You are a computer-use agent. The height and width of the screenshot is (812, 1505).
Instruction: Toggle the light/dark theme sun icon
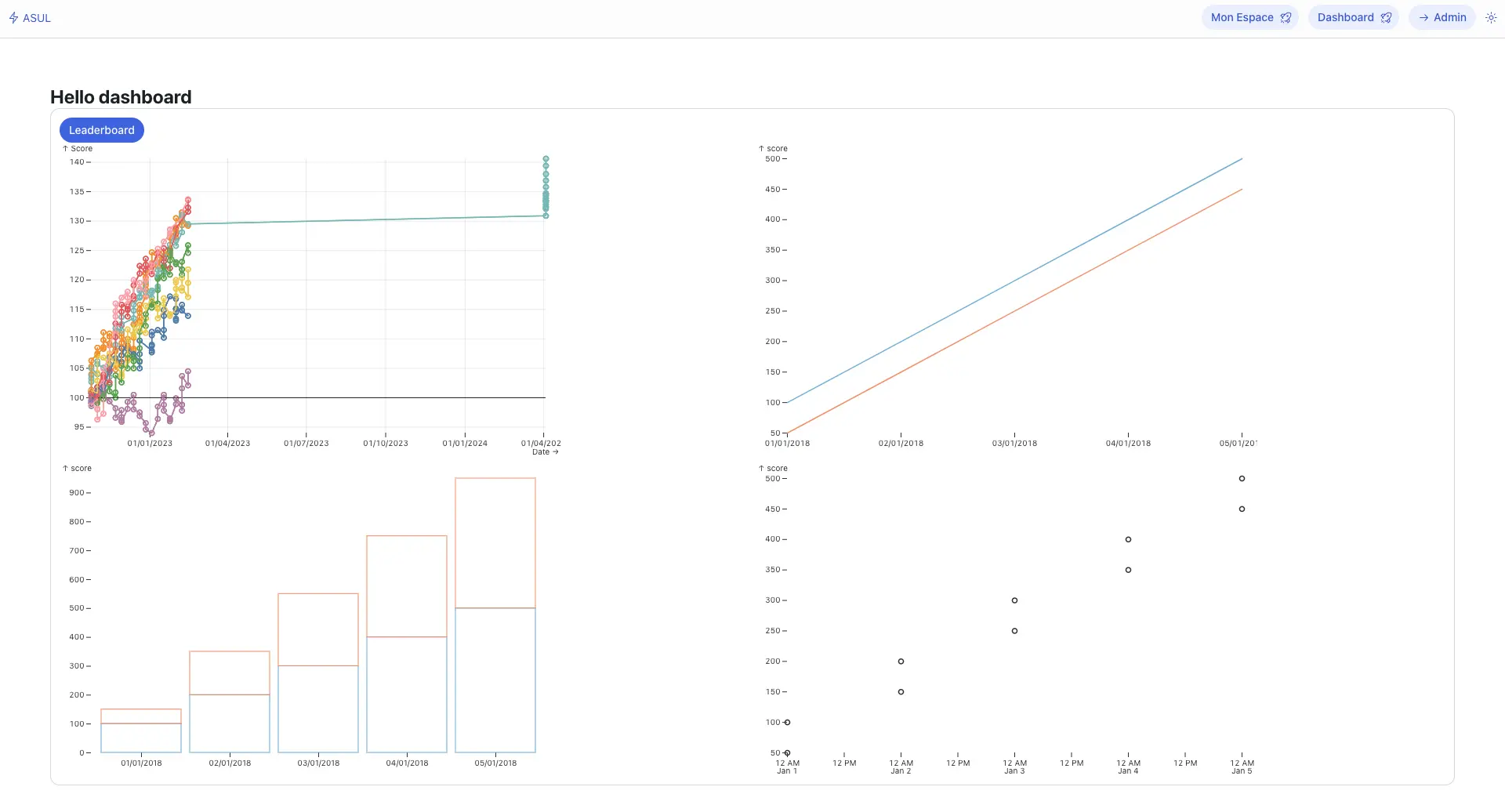pyautogui.click(x=1491, y=17)
